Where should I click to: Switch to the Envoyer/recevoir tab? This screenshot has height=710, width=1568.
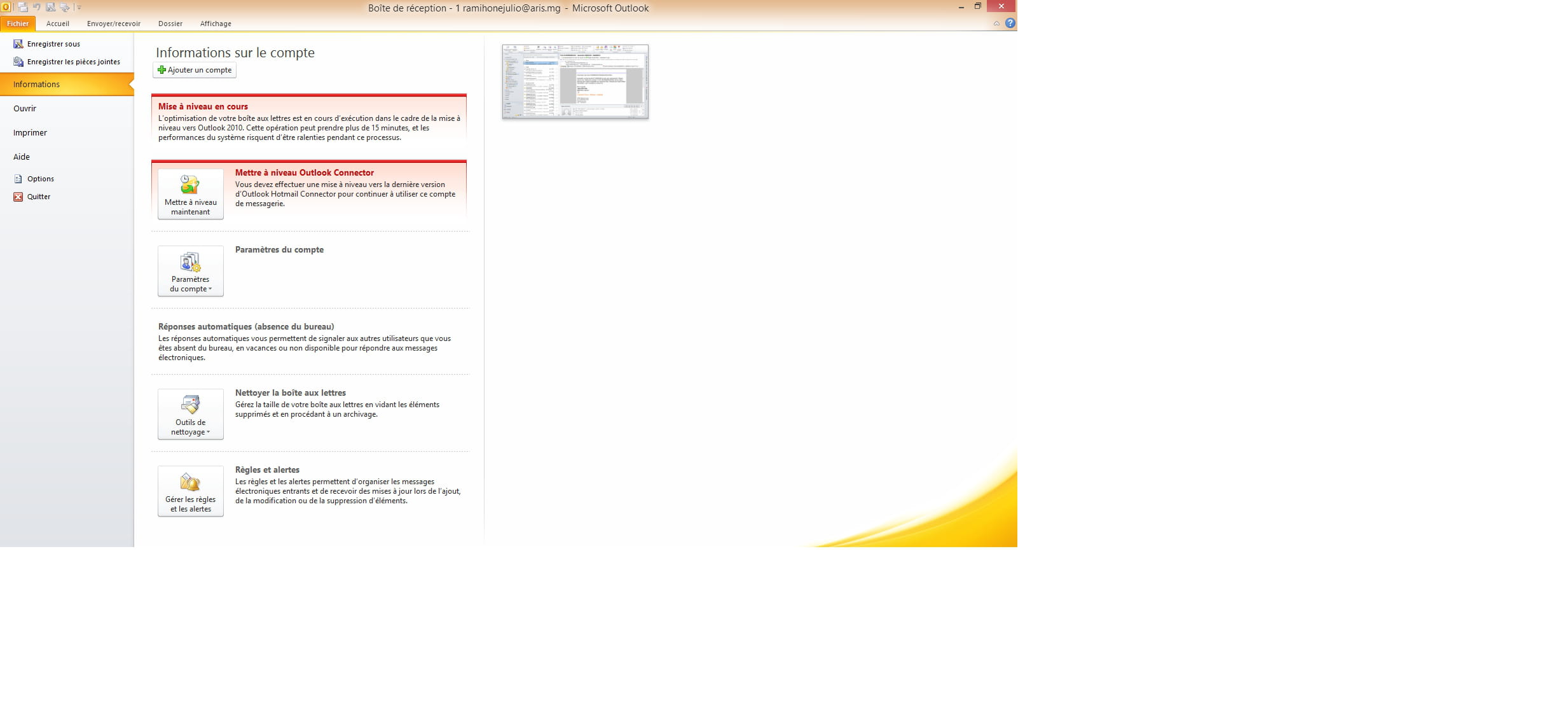114,24
